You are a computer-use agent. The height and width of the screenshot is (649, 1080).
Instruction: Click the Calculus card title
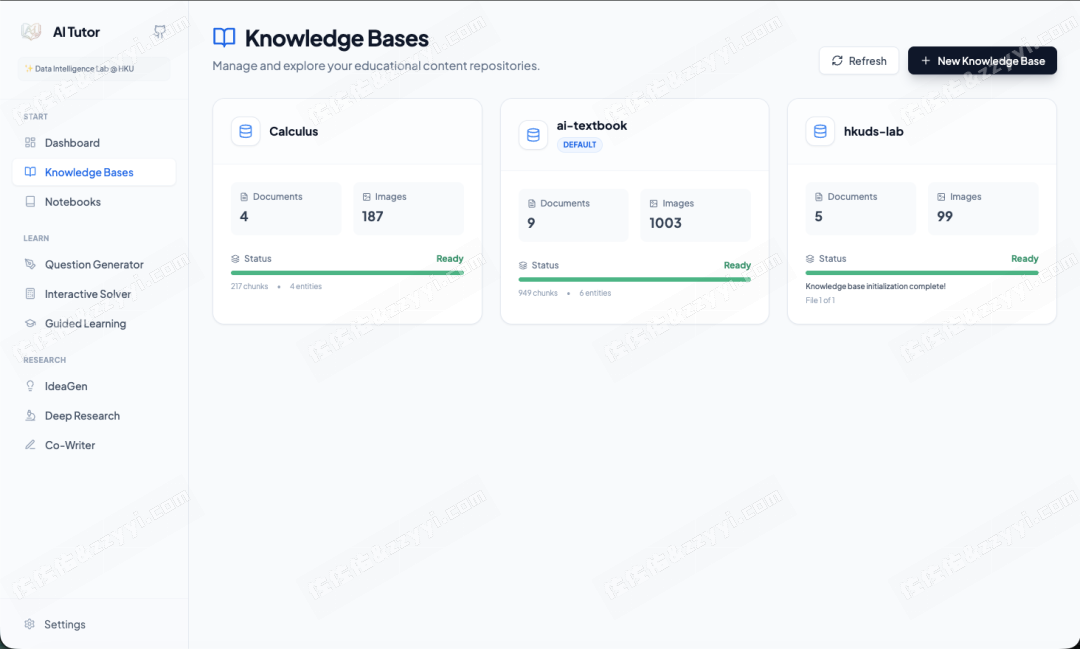tap(293, 132)
